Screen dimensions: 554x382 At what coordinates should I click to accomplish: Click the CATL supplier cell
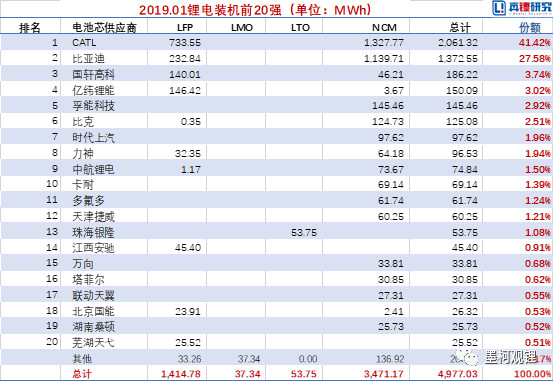tap(84, 43)
